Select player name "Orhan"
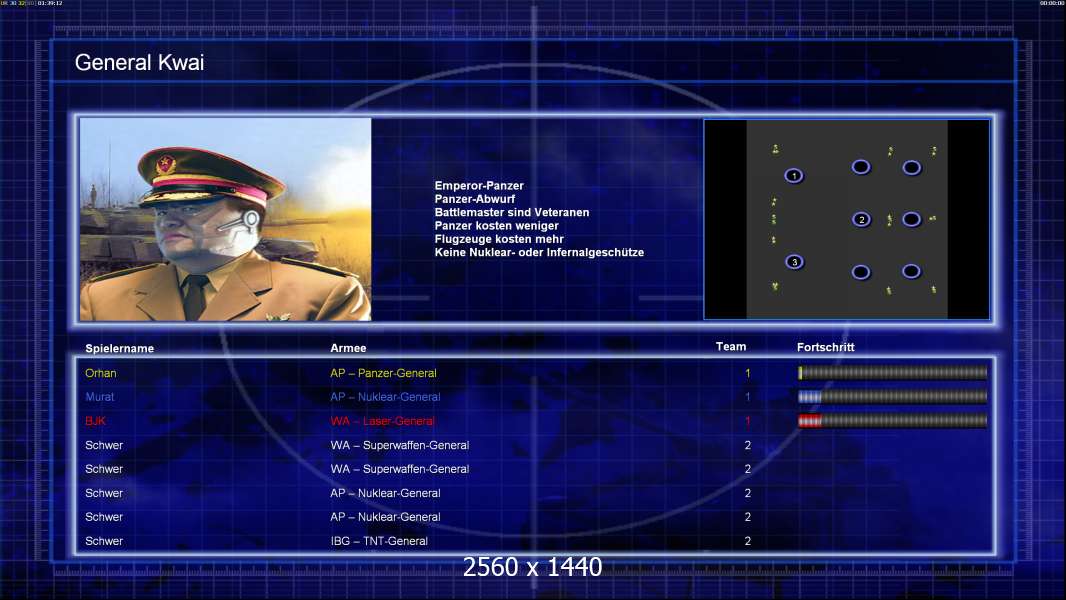Screen dimensions: 1066x600 click(101, 373)
